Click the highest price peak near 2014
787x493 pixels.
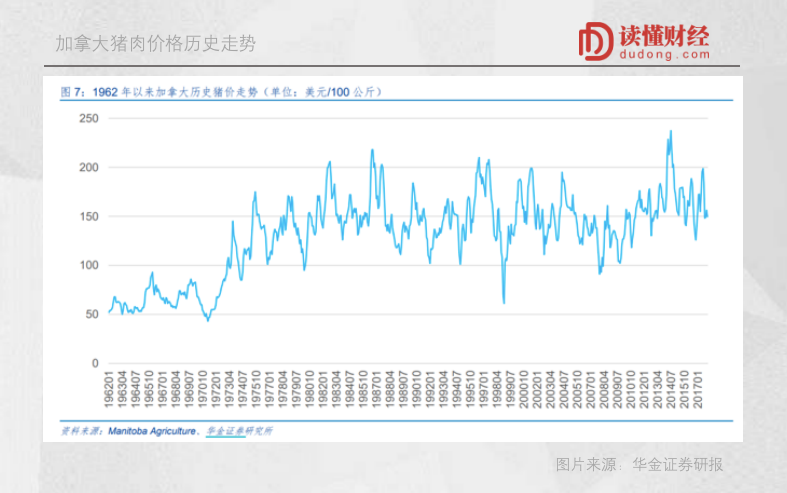[670, 131]
